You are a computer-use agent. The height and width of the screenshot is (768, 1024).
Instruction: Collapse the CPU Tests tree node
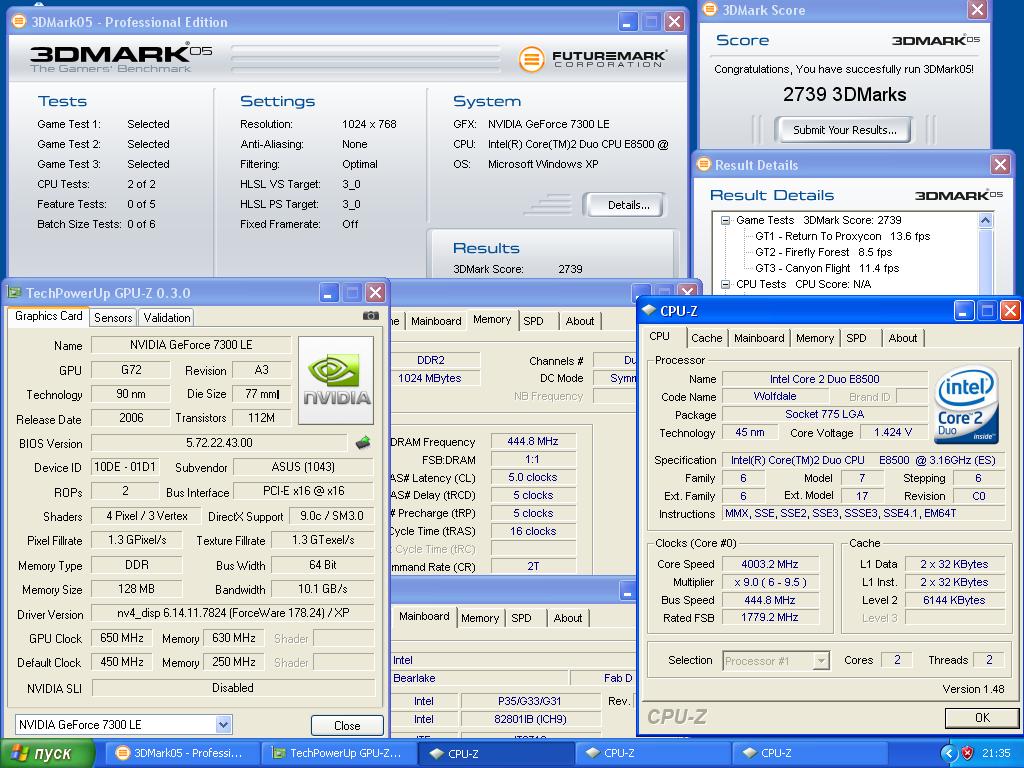(x=725, y=284)
